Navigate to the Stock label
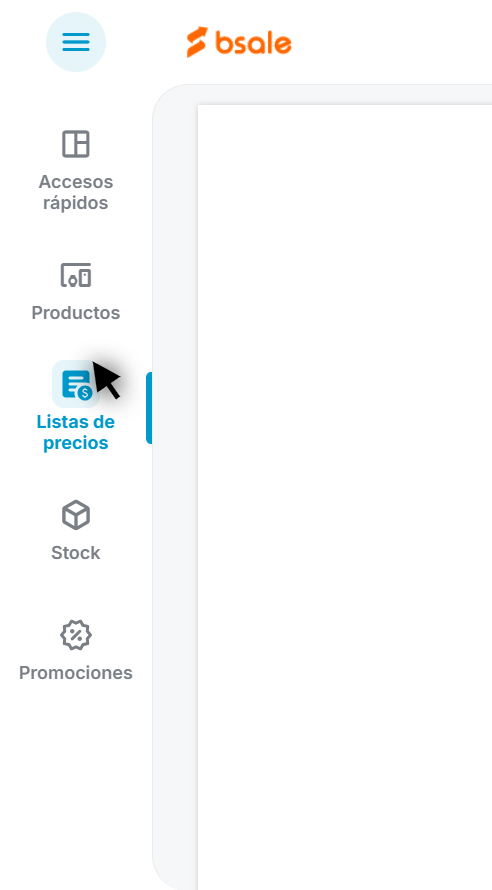492x890 pixels. [x=75, y=553]
